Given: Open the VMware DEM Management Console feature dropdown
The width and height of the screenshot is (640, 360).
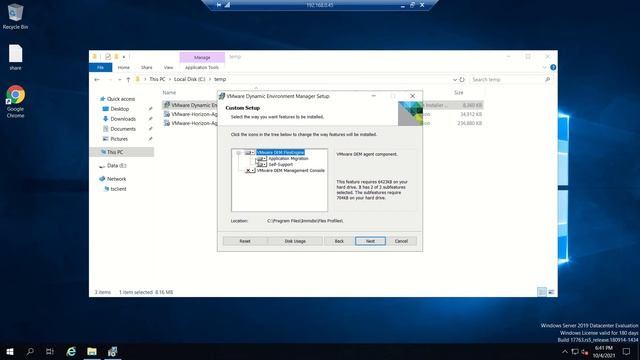Looking at the screenshot, I should [x=250, y=171].
